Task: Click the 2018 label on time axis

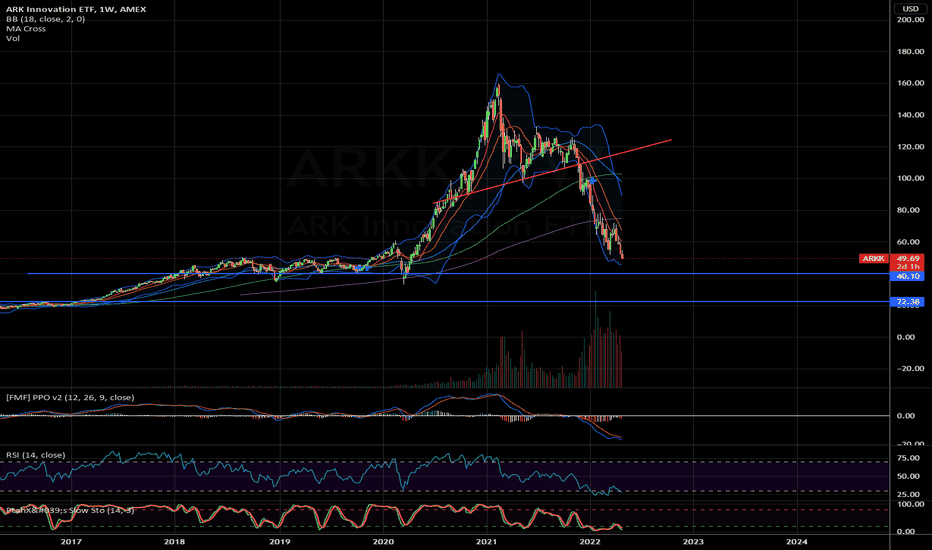Action: 174,542
